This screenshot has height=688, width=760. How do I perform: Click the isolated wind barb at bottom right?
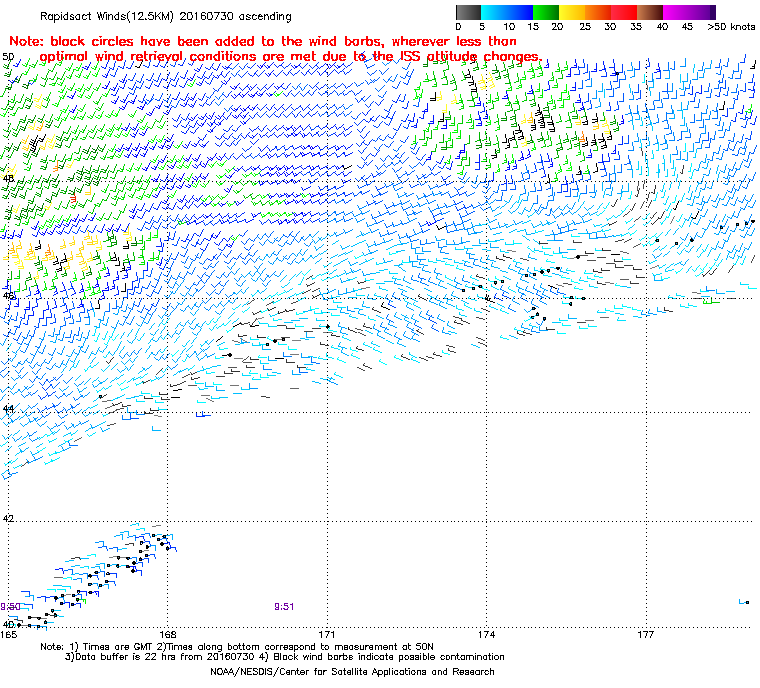click(x=744, y=602)
